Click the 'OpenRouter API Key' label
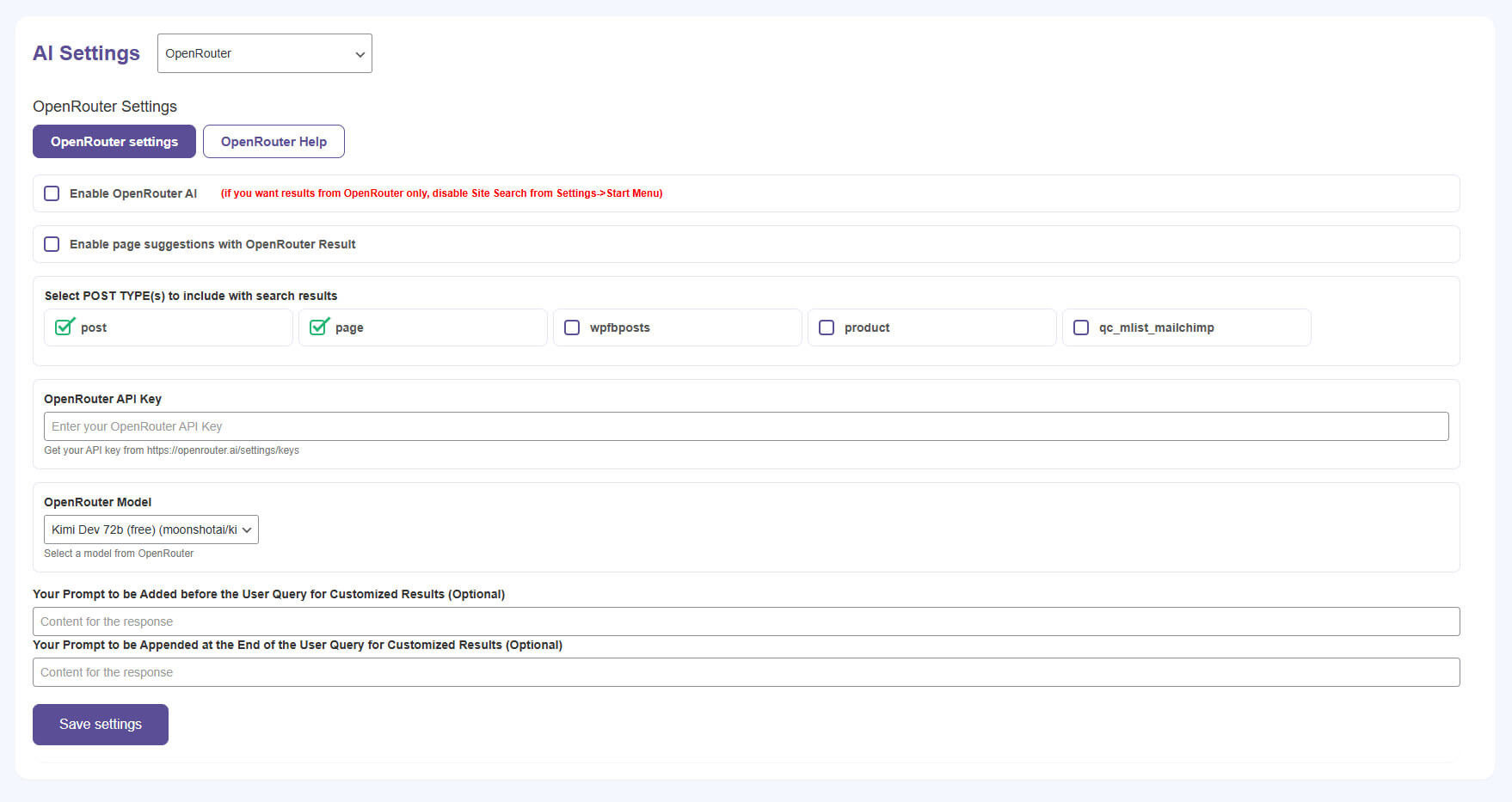 tap(102, 399)
